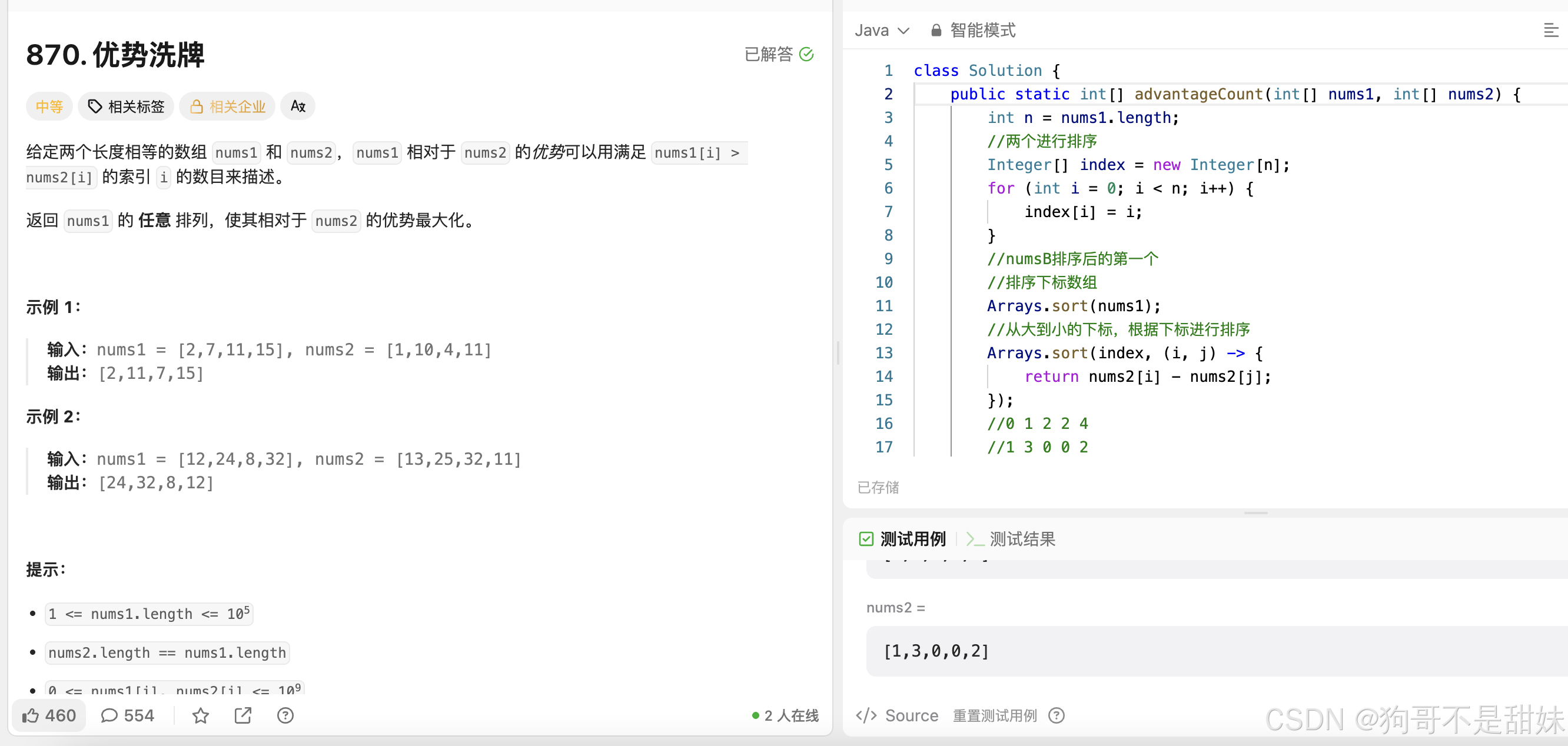Viewport: 1568px width, 746px height.
Task: Click the 提示 hints heading
Action: tap(46, 570)
